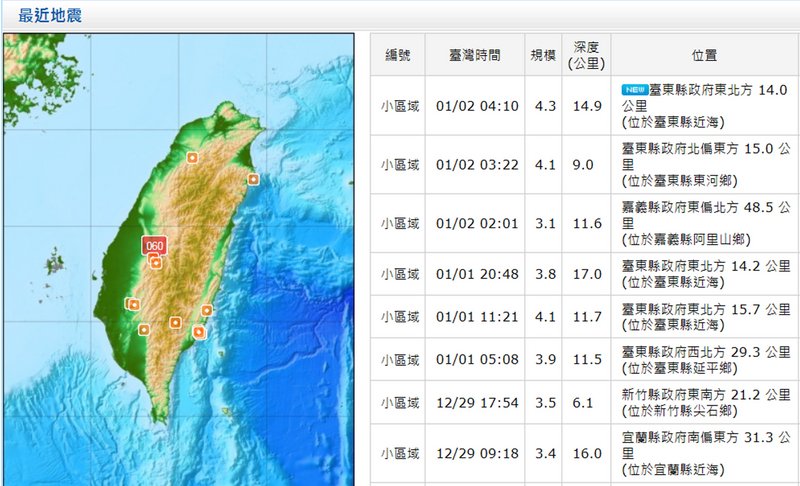The image size is (800, 486).
Task: Click 小區域 in the 12/29 09:18 row
Action: (x=399, y=453)
